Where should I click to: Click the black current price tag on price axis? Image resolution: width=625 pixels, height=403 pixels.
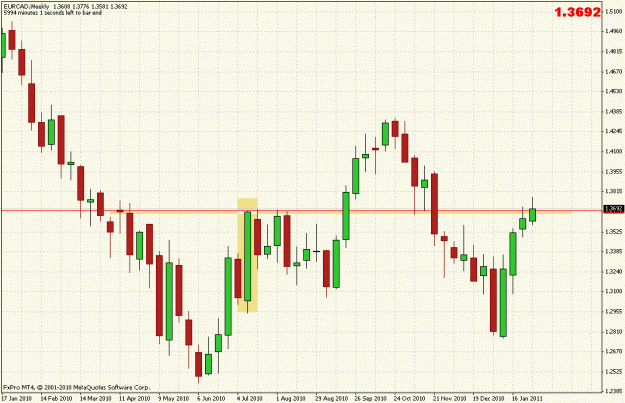pos(613,209)
